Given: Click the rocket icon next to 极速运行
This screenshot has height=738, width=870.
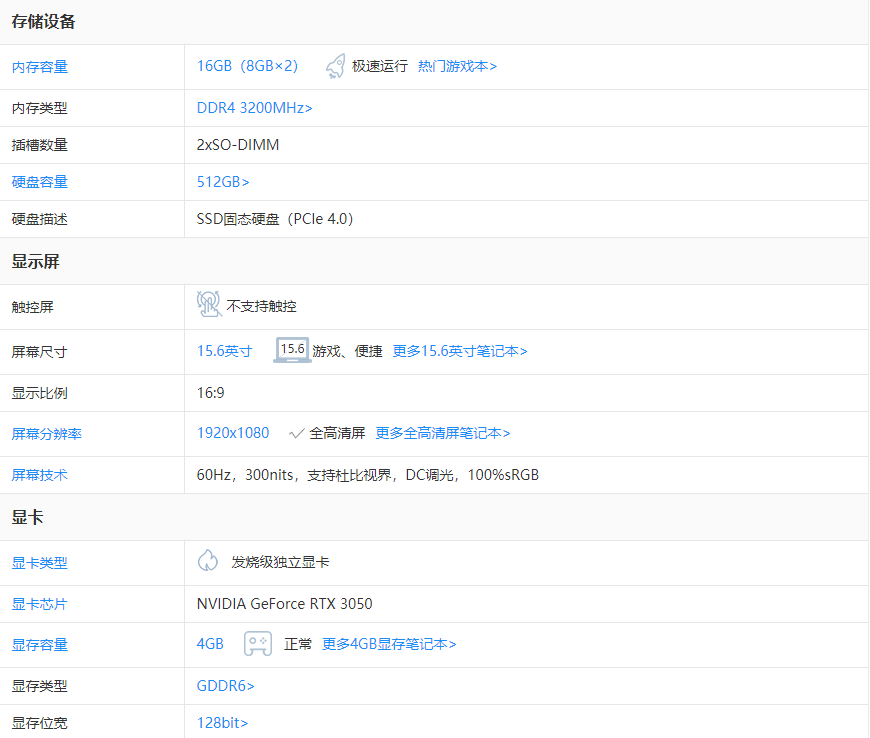Looking at the screenshot, I should pos(334,64).
